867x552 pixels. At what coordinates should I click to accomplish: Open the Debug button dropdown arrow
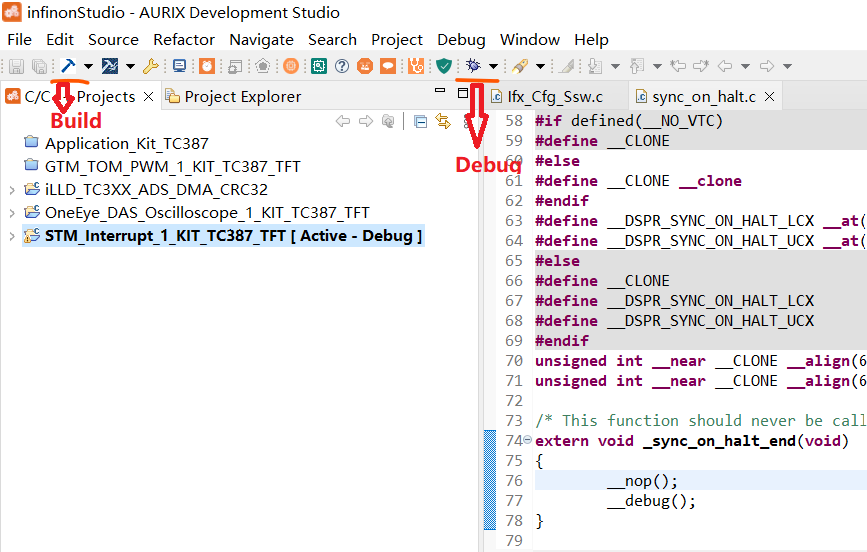pos(493,66)
